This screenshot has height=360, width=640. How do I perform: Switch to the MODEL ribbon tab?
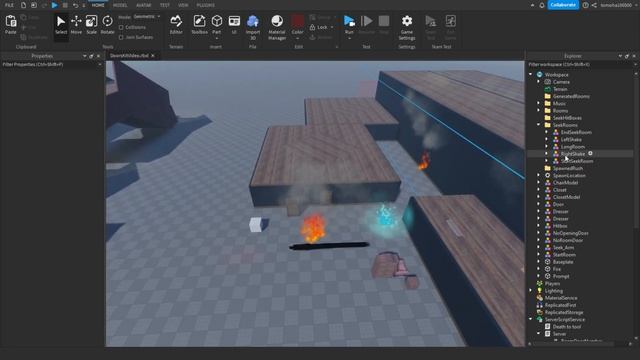120,5
